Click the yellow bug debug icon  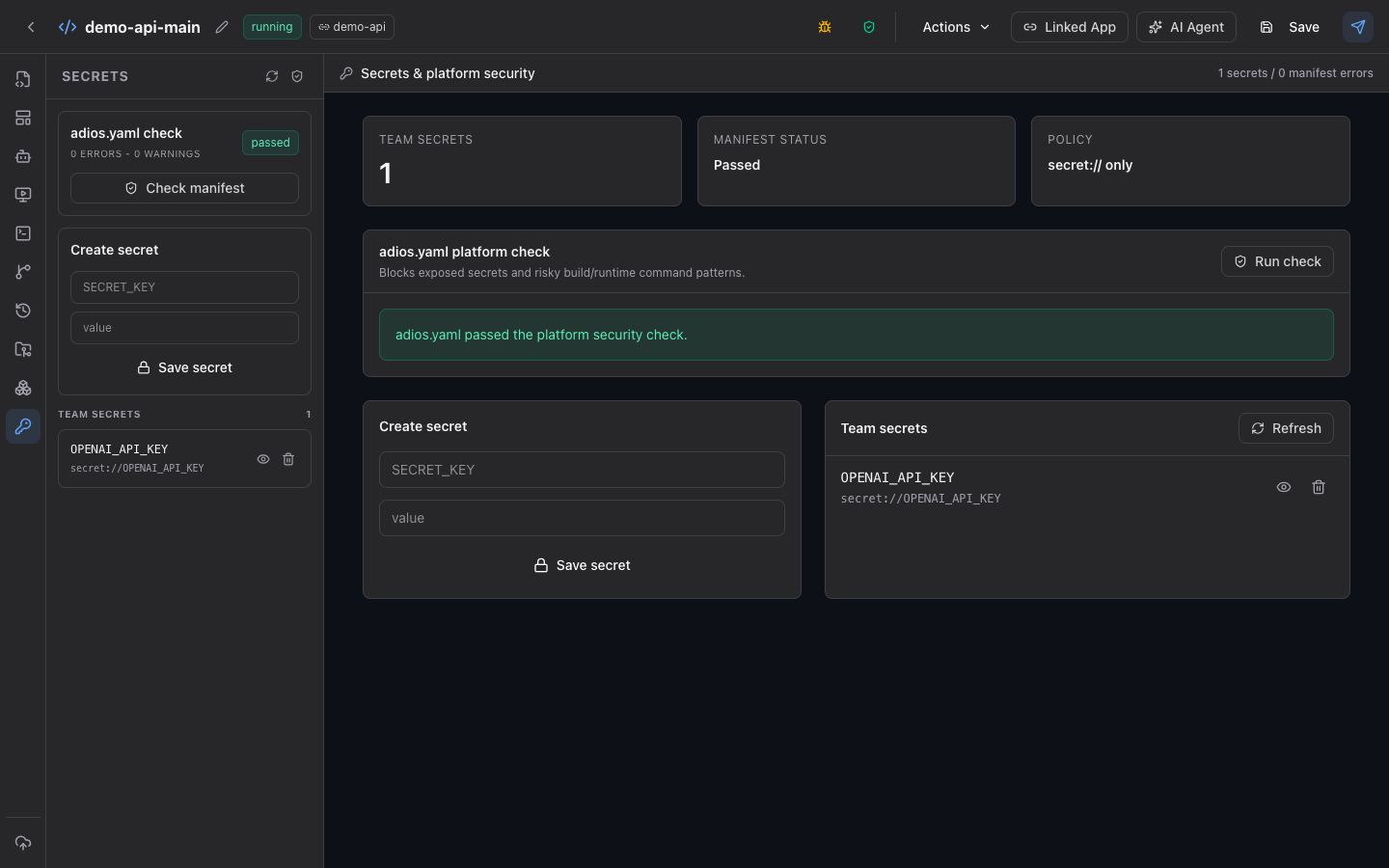(825, 27)
